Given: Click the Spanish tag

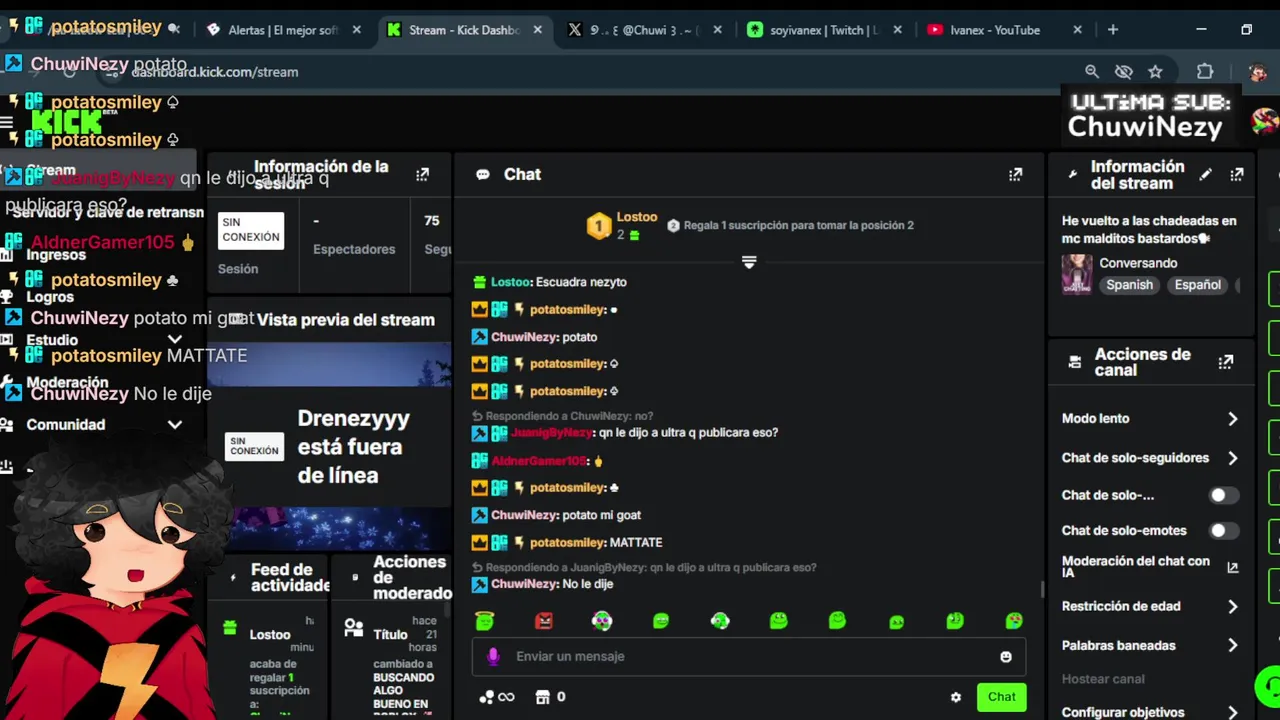Looking at the screenshot, I should pyautogui.click(x=1129, y=285).
